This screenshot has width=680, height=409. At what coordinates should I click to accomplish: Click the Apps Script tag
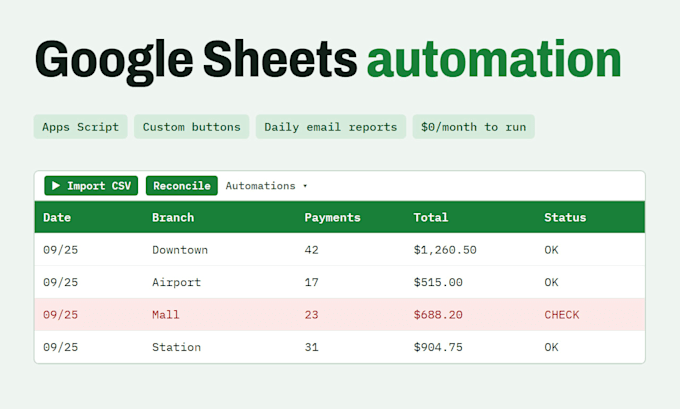coord(81,127)
